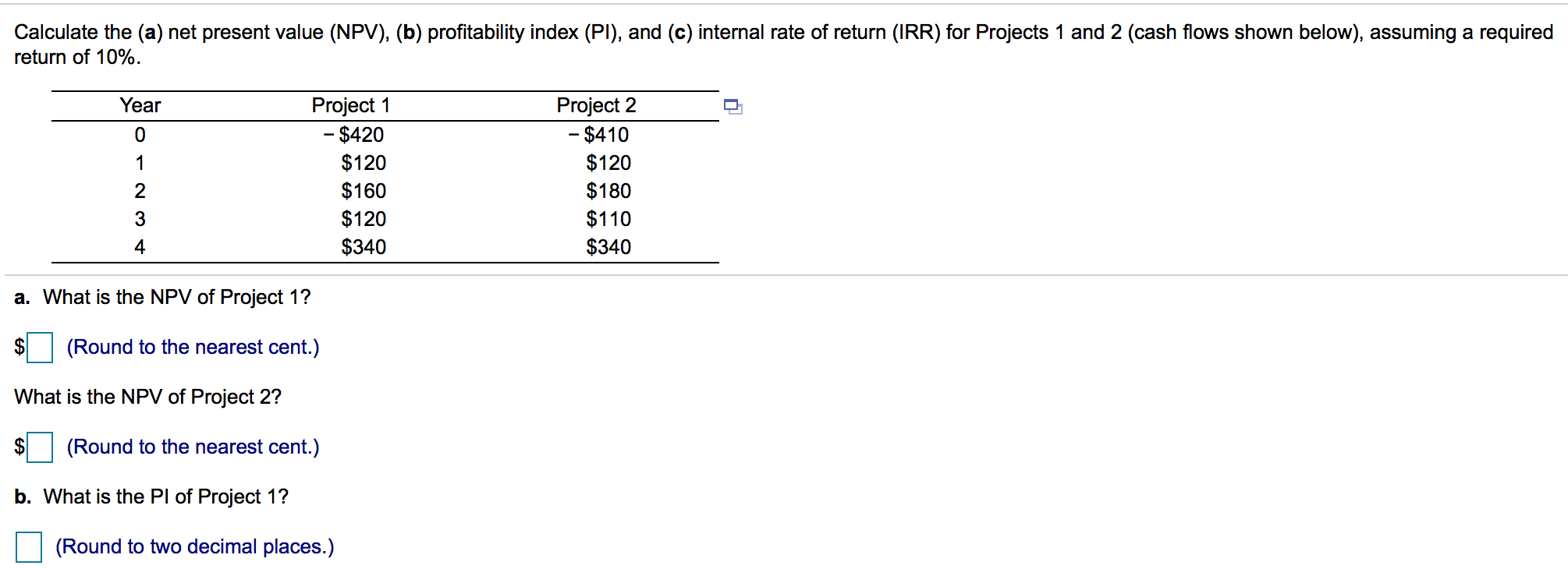Select the Year column header
Image resolution: width=1568 pixels, height=569 pixels.
[139, 105]
